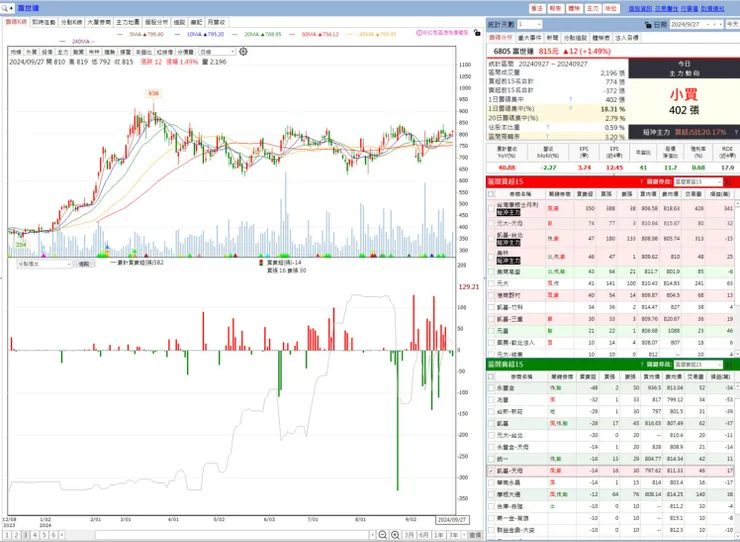Click the 2024/09/27 date marker on axis
The image size is (740, 542).
click(x=452, y=519)
